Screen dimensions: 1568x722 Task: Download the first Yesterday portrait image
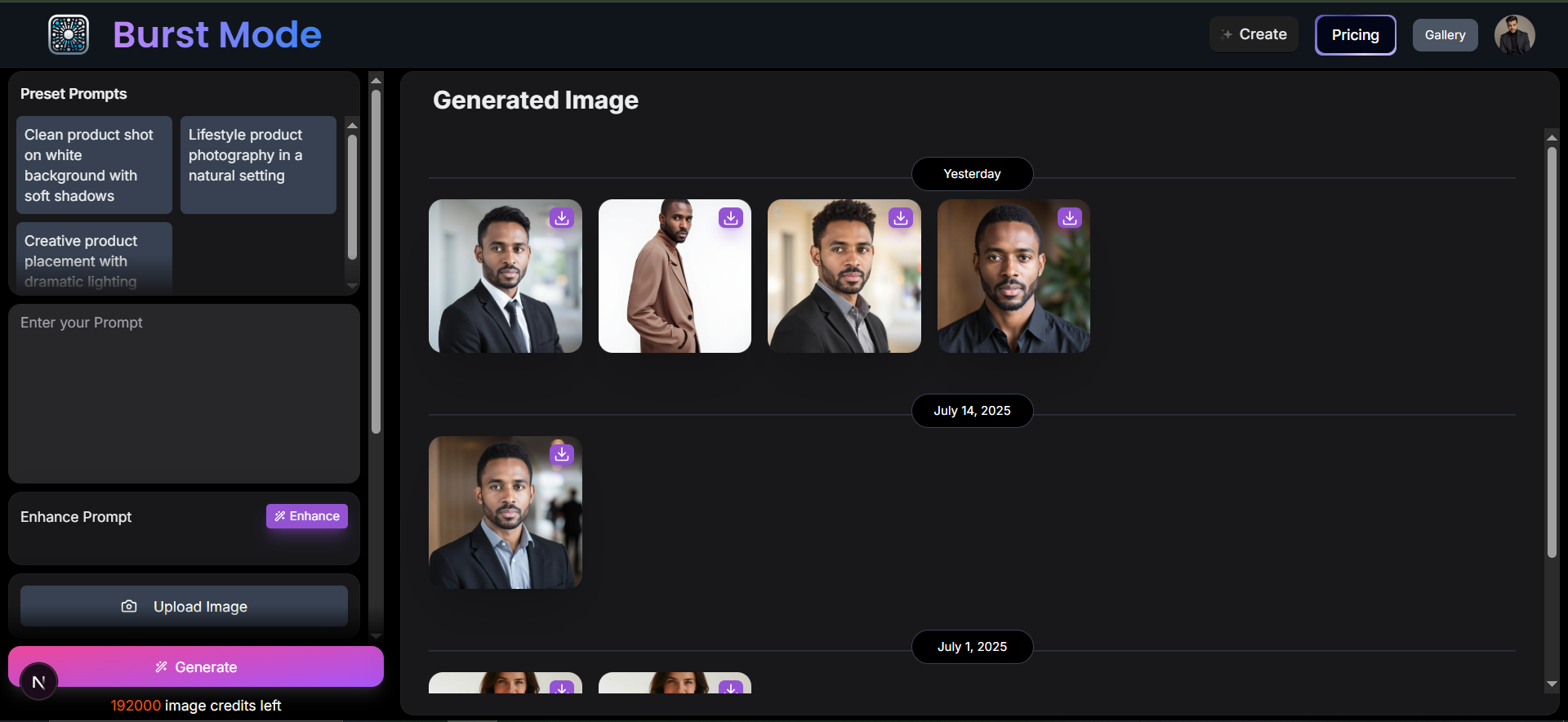click(x=561, y=218)
